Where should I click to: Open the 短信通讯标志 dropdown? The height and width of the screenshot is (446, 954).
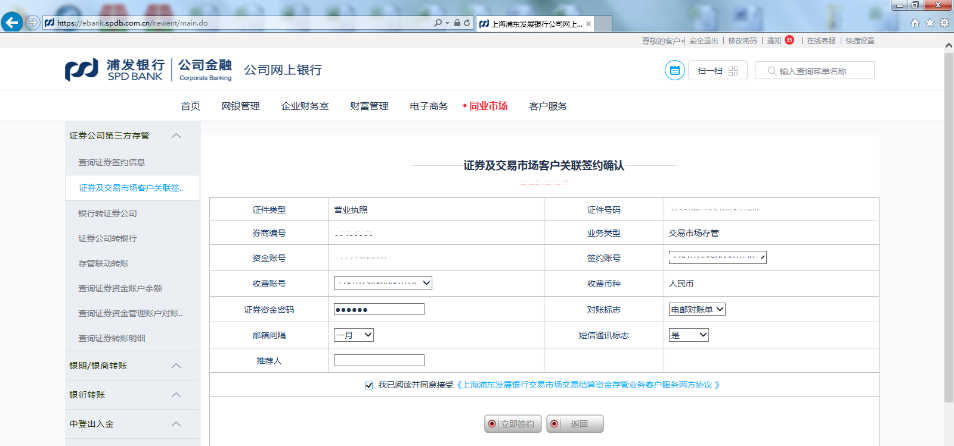(x=688, y=335)
